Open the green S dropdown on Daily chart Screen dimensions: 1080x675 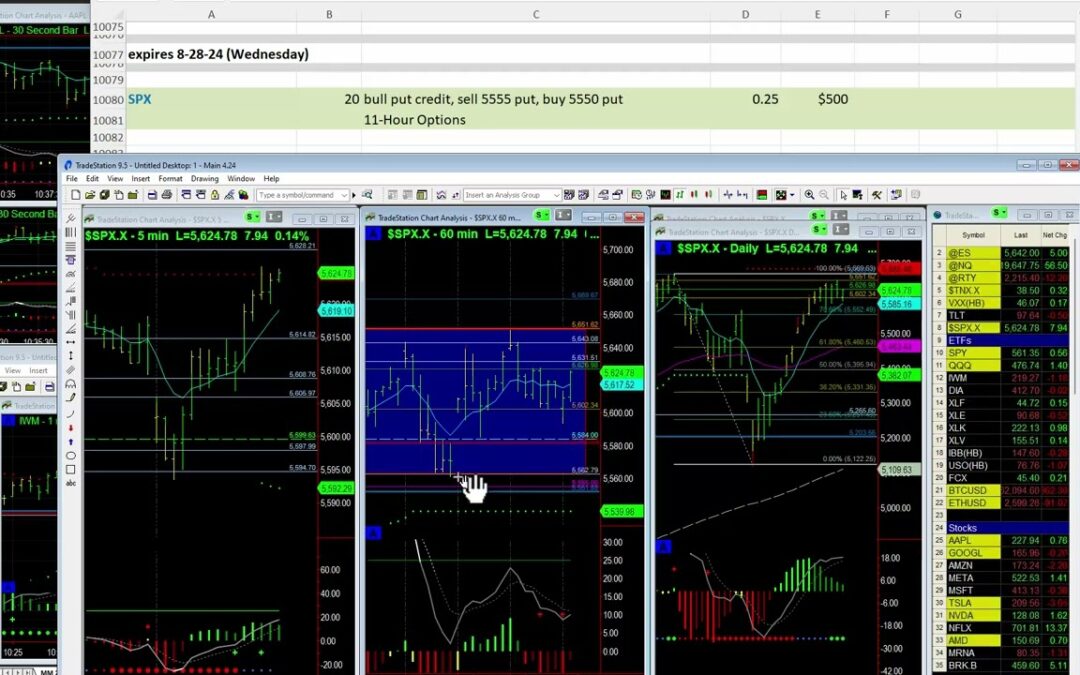click(x=818, y=229)
